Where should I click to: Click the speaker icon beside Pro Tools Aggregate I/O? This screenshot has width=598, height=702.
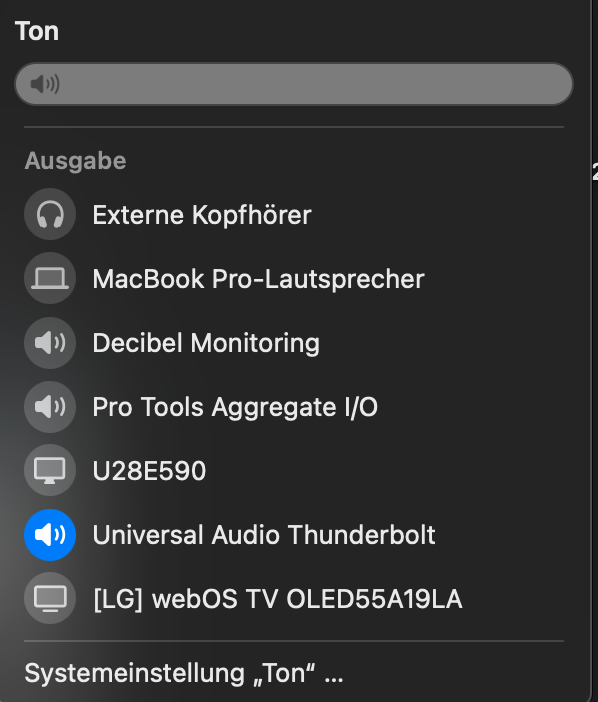coord(50,407)
